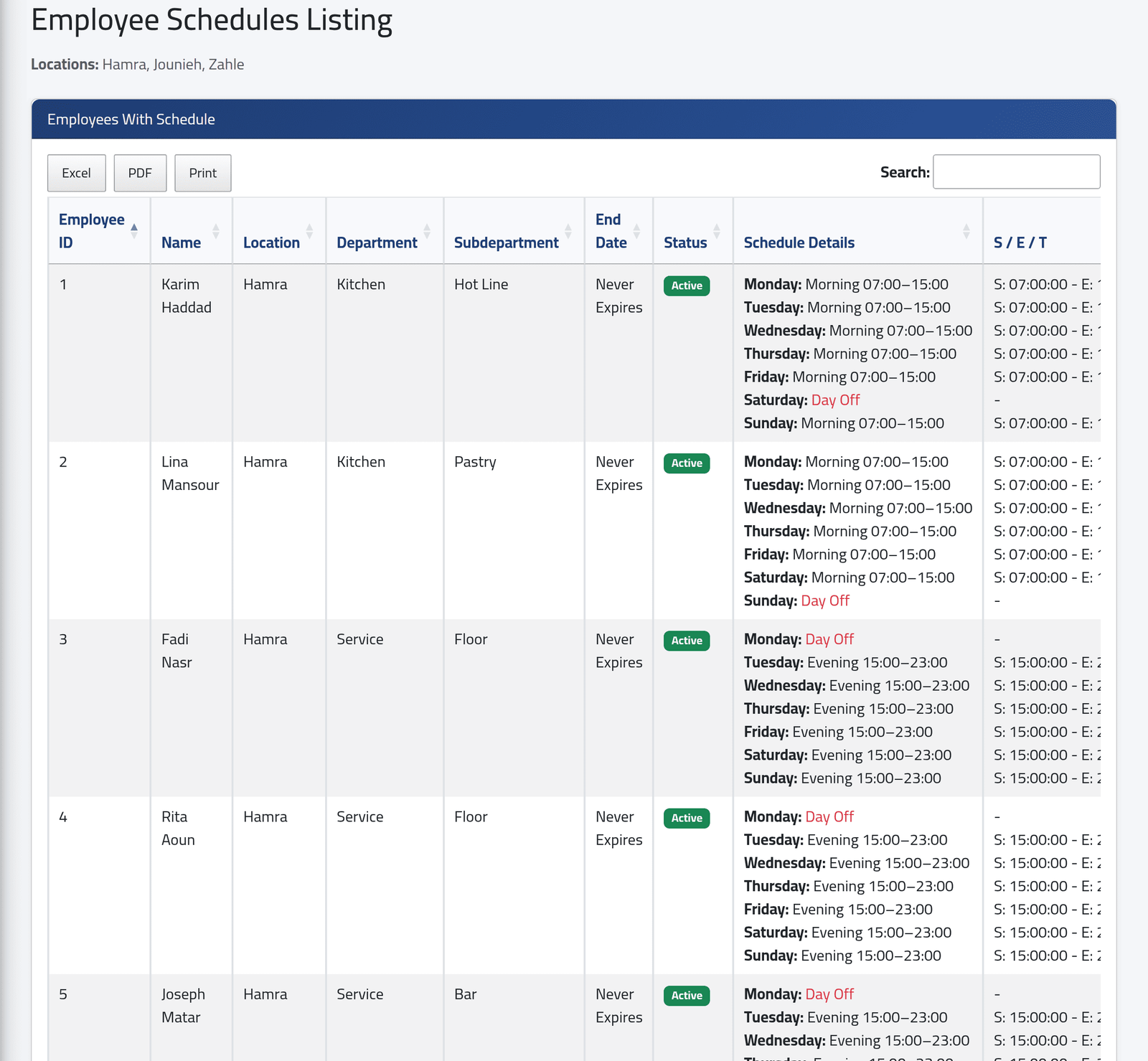The height and width of the screenshot is (1061, 1148).
Task: Click Monday Day Off for Joseph Matar
Action: [x=829, y=994]
